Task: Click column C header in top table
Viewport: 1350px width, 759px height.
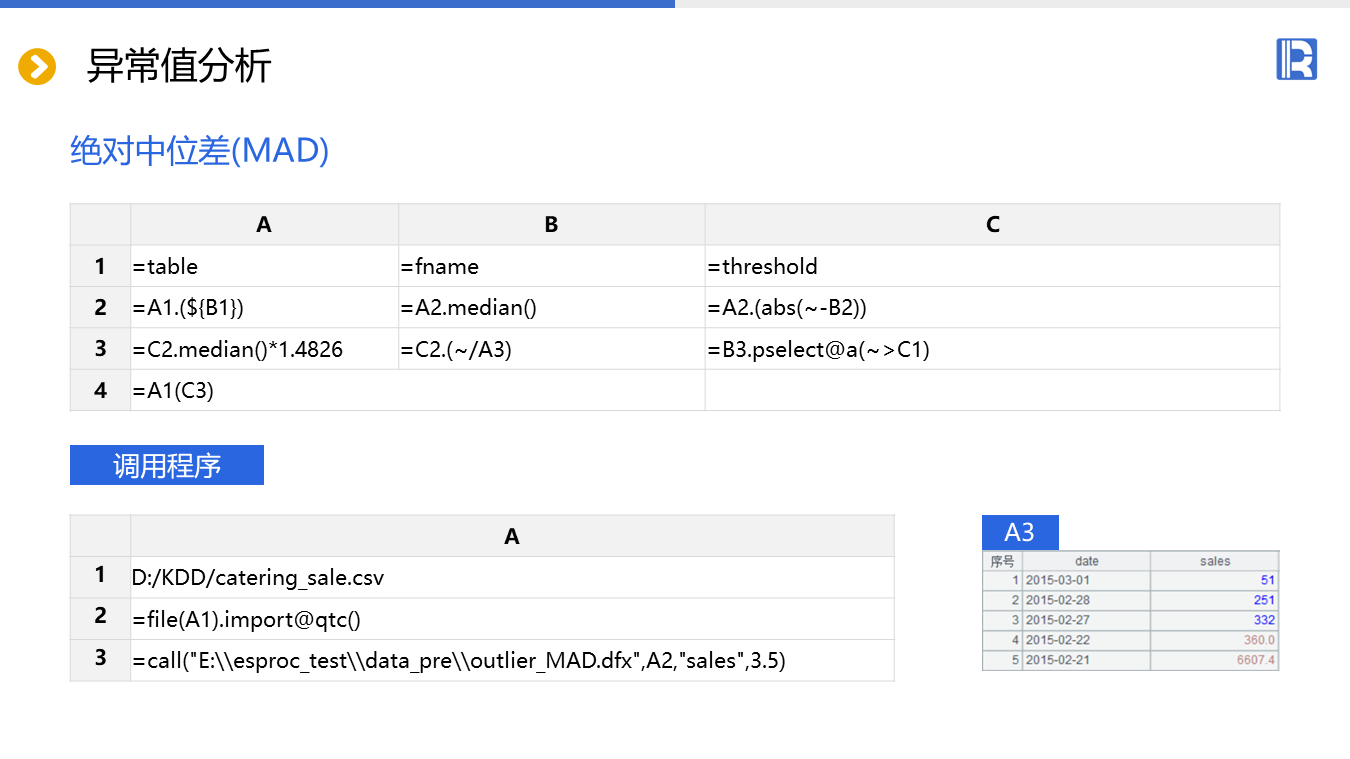Action: click(x=991, y=225)
